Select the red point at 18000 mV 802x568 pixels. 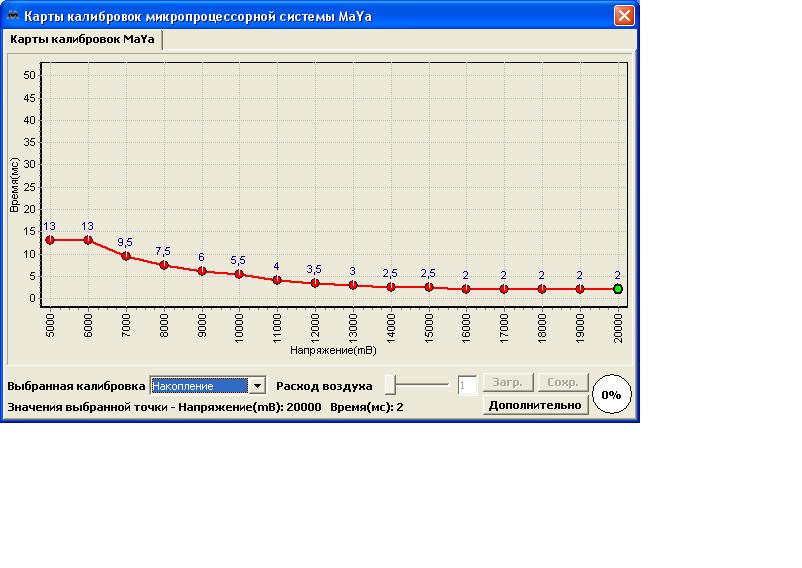[542, 289]
